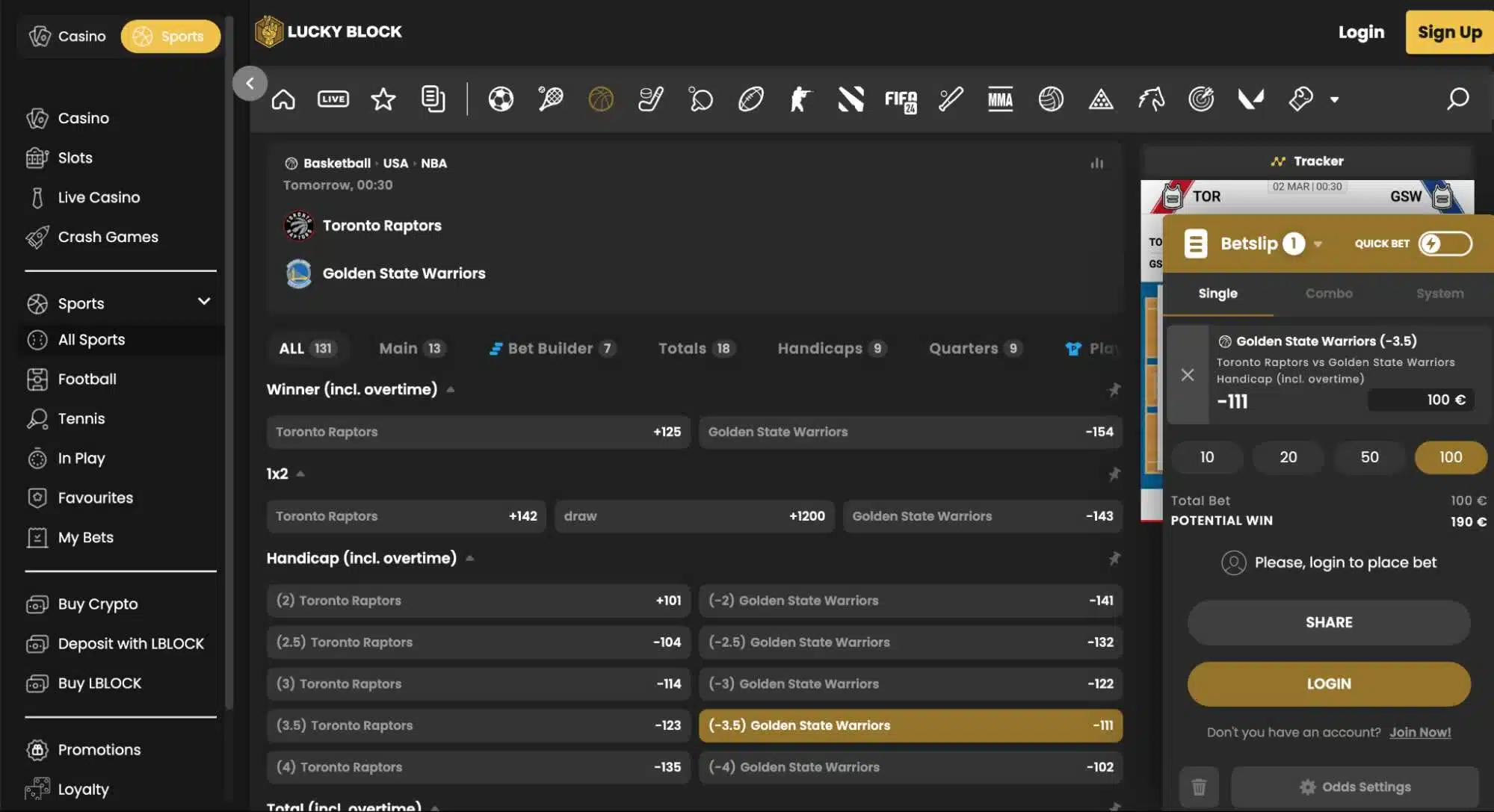Select the MMA sport icon
Viewport: 1494px width, 812px height.
tap(1000, 98)
